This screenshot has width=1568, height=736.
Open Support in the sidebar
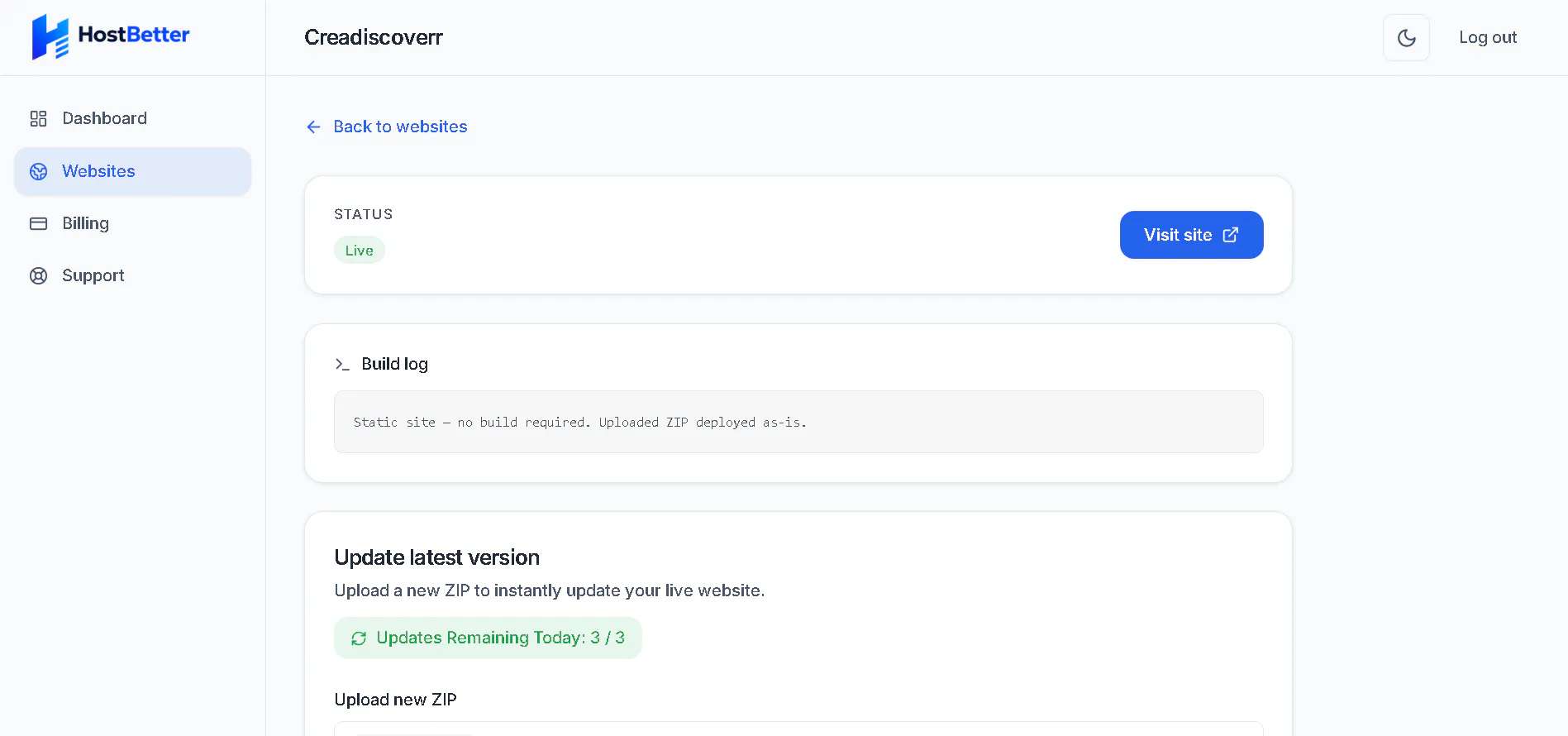(132, 275)
